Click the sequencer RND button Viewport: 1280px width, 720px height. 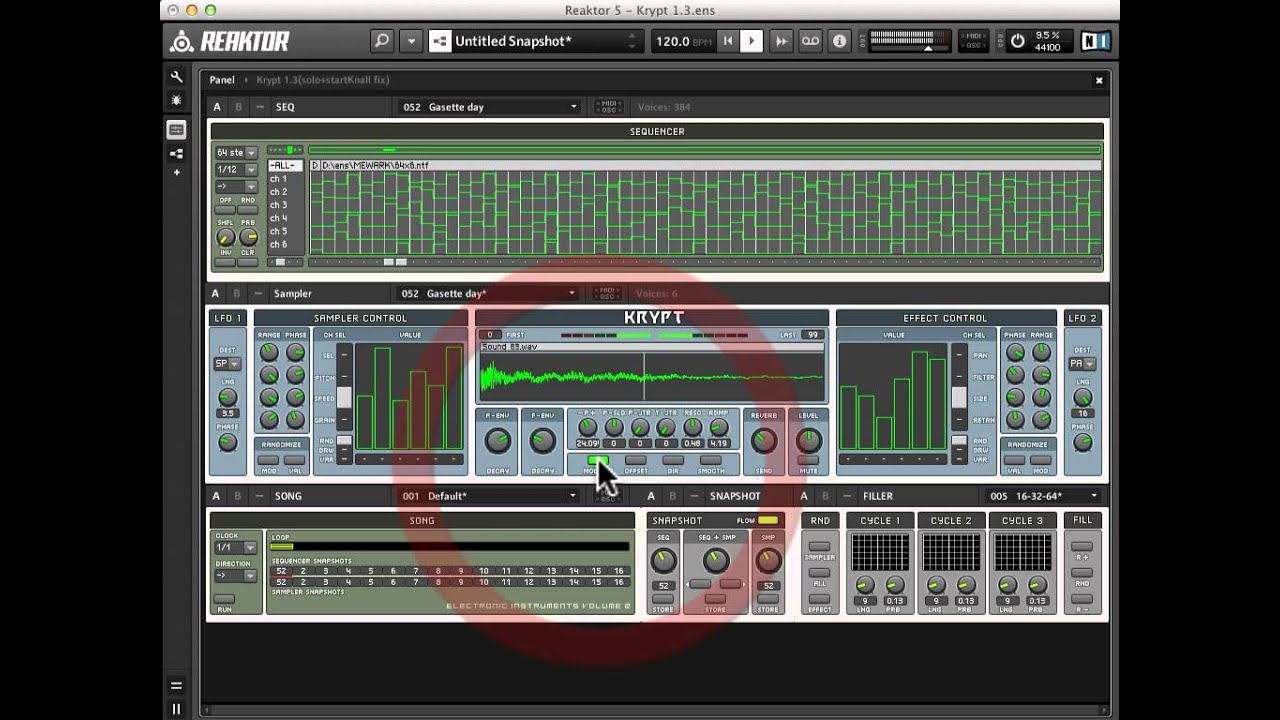(x=248, y=208)
